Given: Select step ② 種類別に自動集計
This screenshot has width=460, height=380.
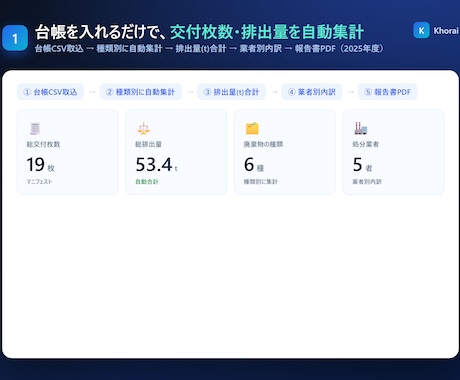Looking at the screenshot, I should [x=140, y=92].
